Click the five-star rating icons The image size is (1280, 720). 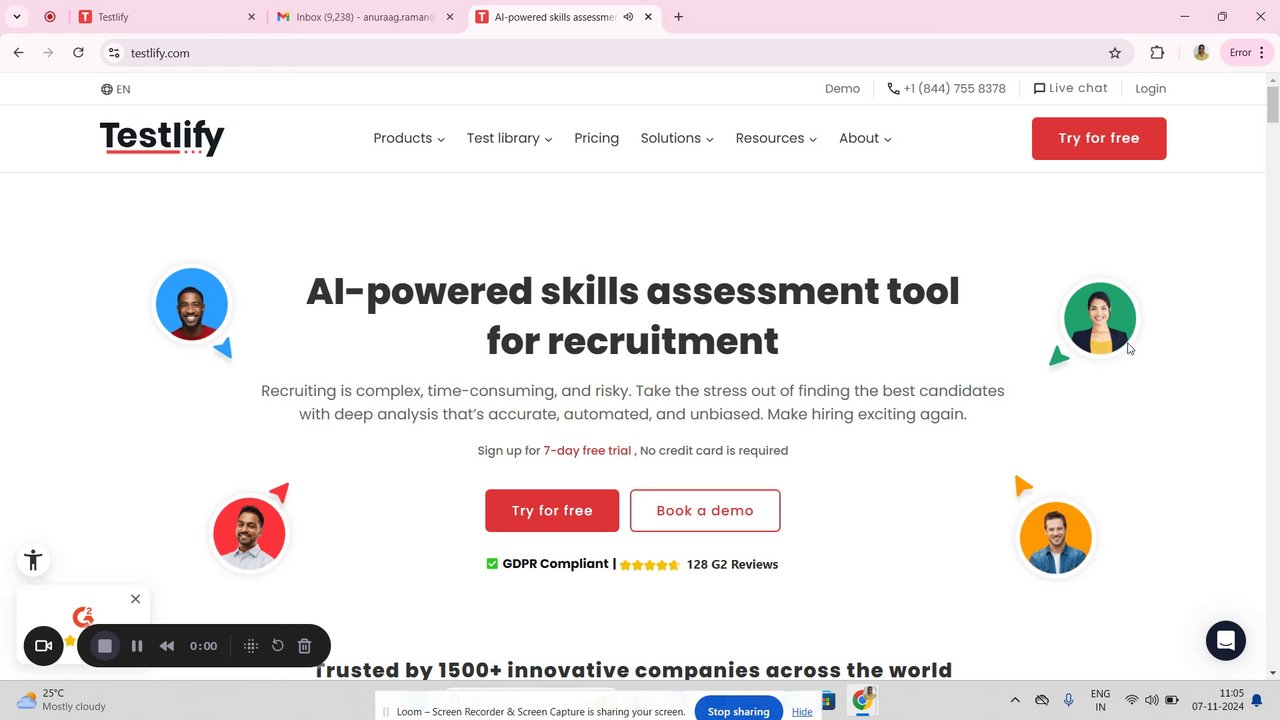coord(649,565)
